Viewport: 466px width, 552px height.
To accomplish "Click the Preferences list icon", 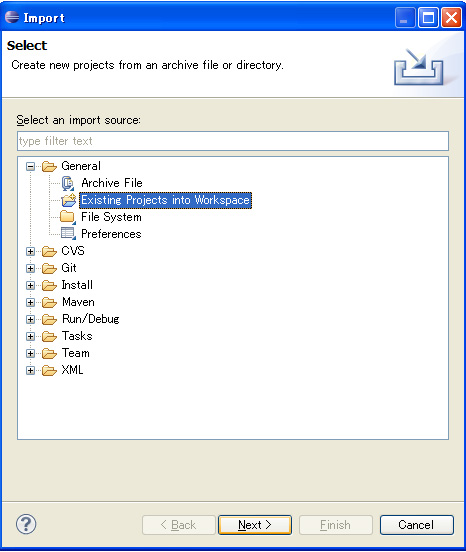I will 68,234.
